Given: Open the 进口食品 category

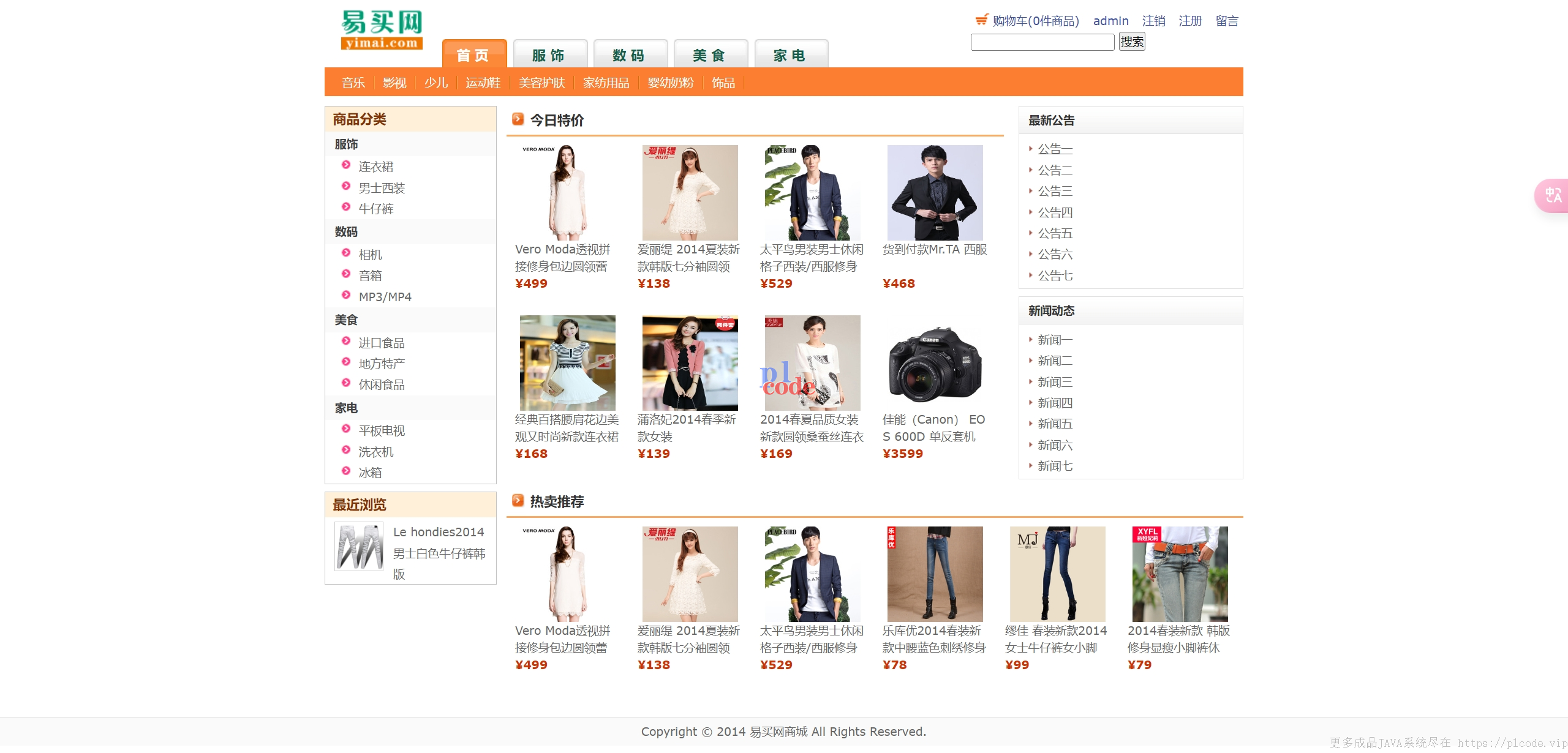Looking at the screenshot, I should point(382,343).
